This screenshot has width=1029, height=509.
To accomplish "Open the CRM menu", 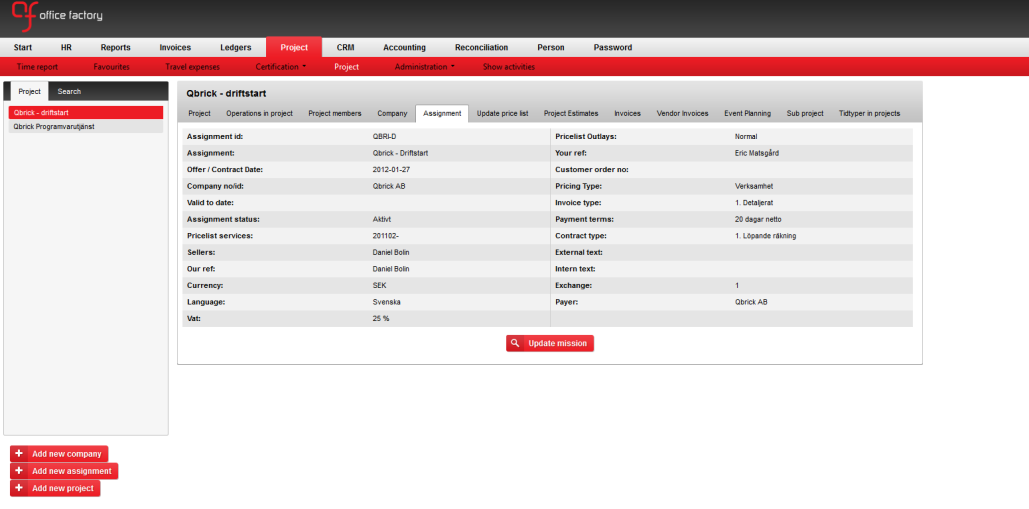I will click(x=346, y=47).
